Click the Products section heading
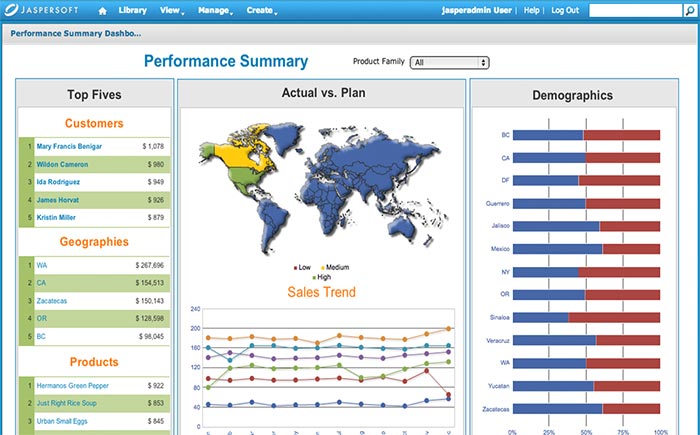Viewport: 700px width, 435px height. [x=94, y=362]
